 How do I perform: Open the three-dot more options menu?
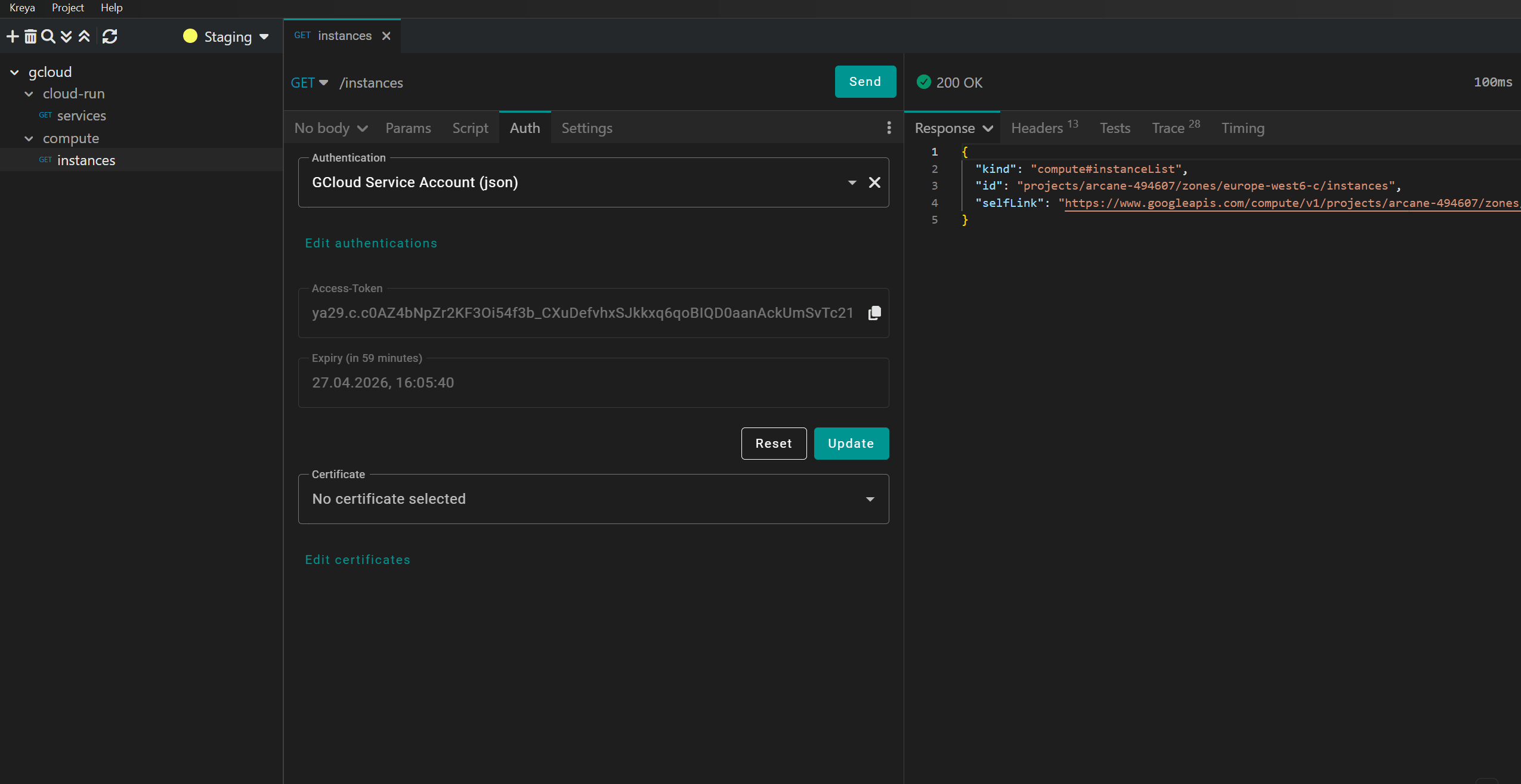889,128
